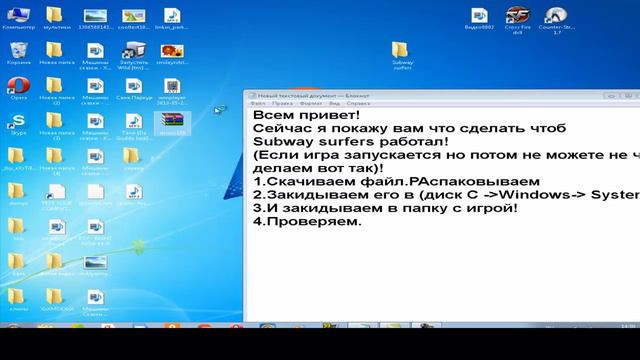Screen dimensions: 640x360
Task: Minimize the Блокнот window
Action: (x=611, y=96)
